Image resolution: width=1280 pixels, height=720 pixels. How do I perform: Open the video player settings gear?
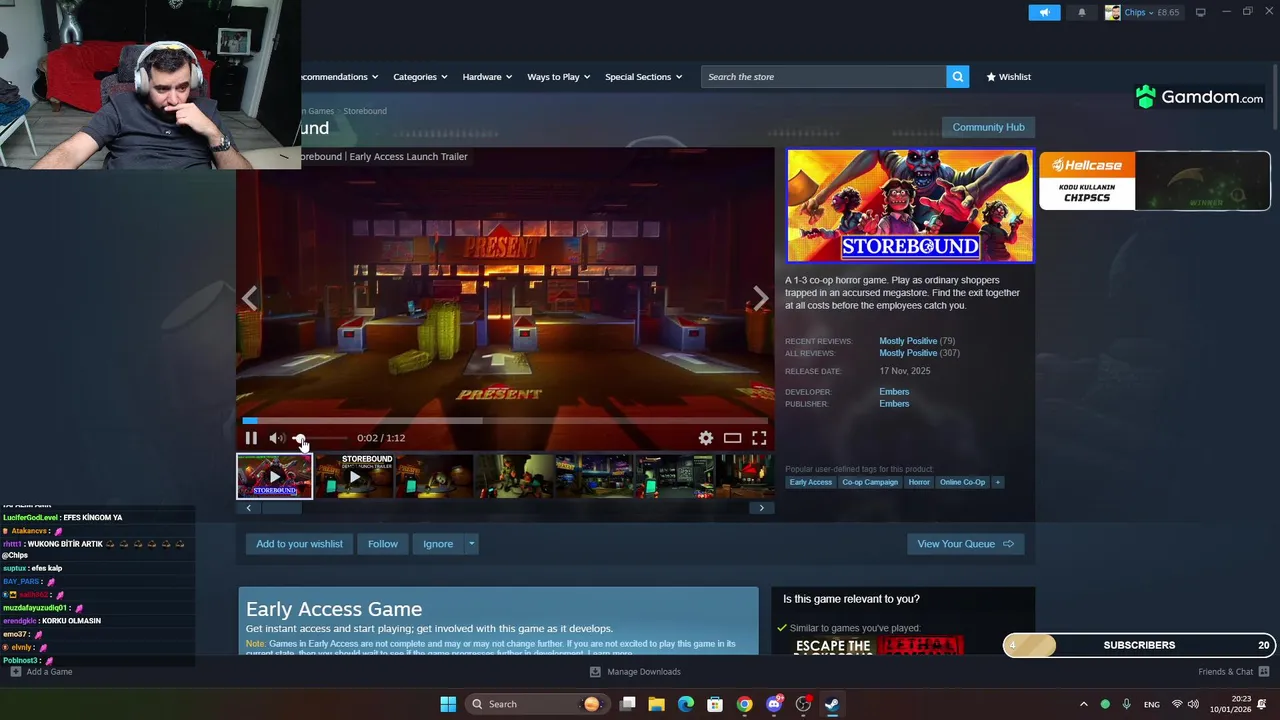(x=706, y=438)
